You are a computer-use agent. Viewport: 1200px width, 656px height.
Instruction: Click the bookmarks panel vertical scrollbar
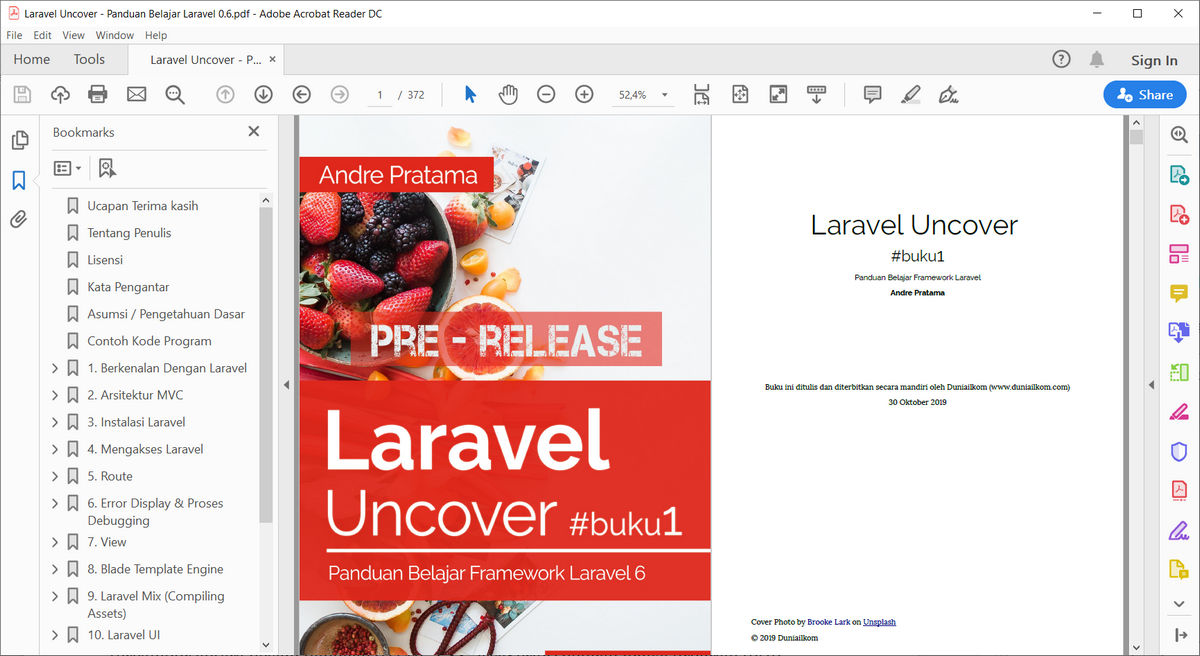coord(266,365)
